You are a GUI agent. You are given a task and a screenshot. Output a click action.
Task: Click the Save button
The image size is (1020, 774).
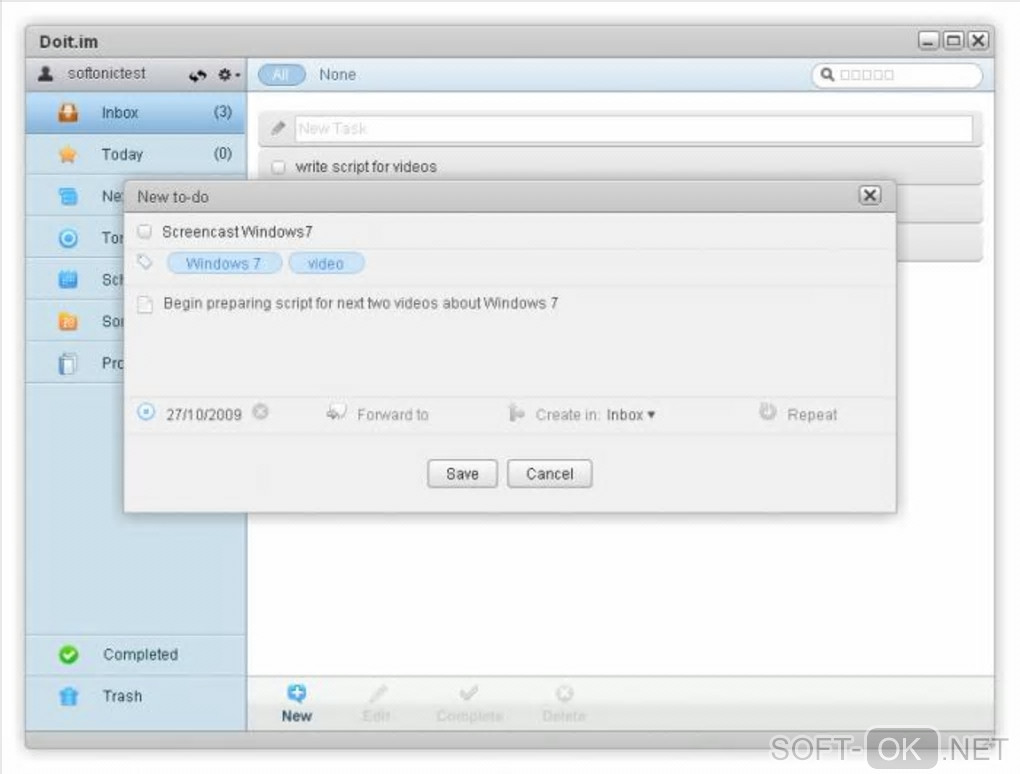(x=462, y=474)
